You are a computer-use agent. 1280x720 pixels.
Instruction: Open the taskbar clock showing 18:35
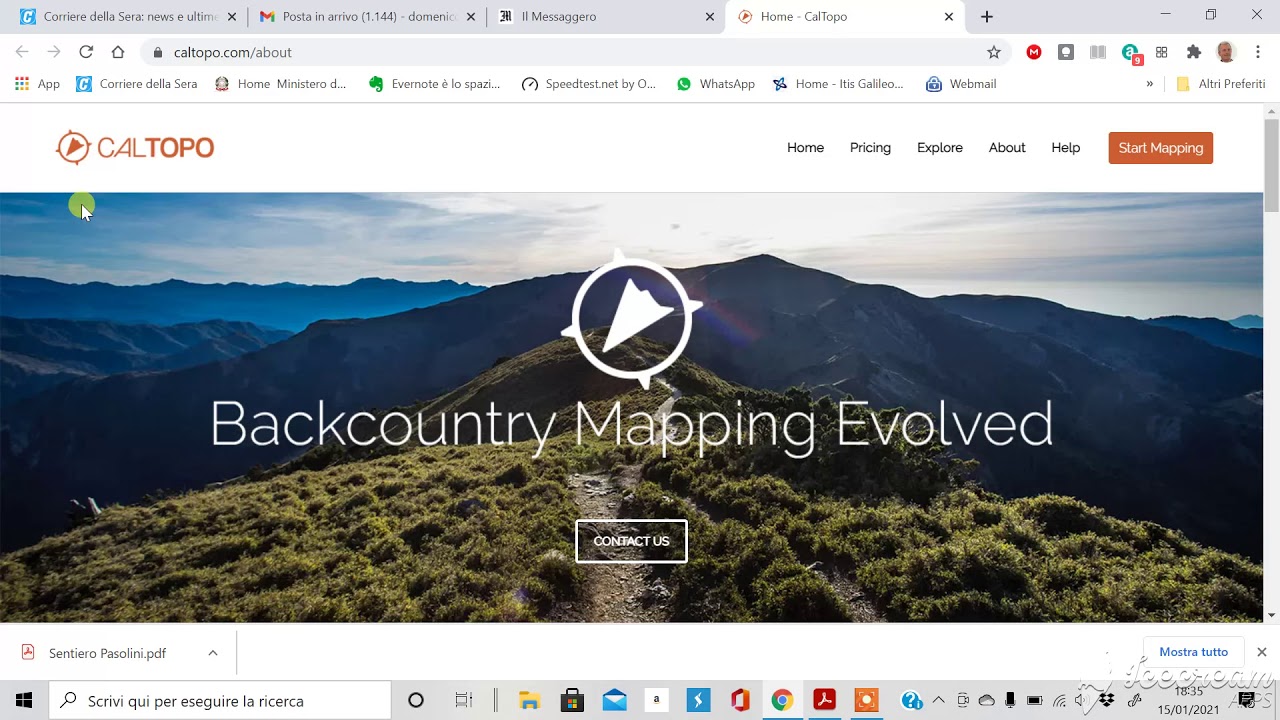1189,700
